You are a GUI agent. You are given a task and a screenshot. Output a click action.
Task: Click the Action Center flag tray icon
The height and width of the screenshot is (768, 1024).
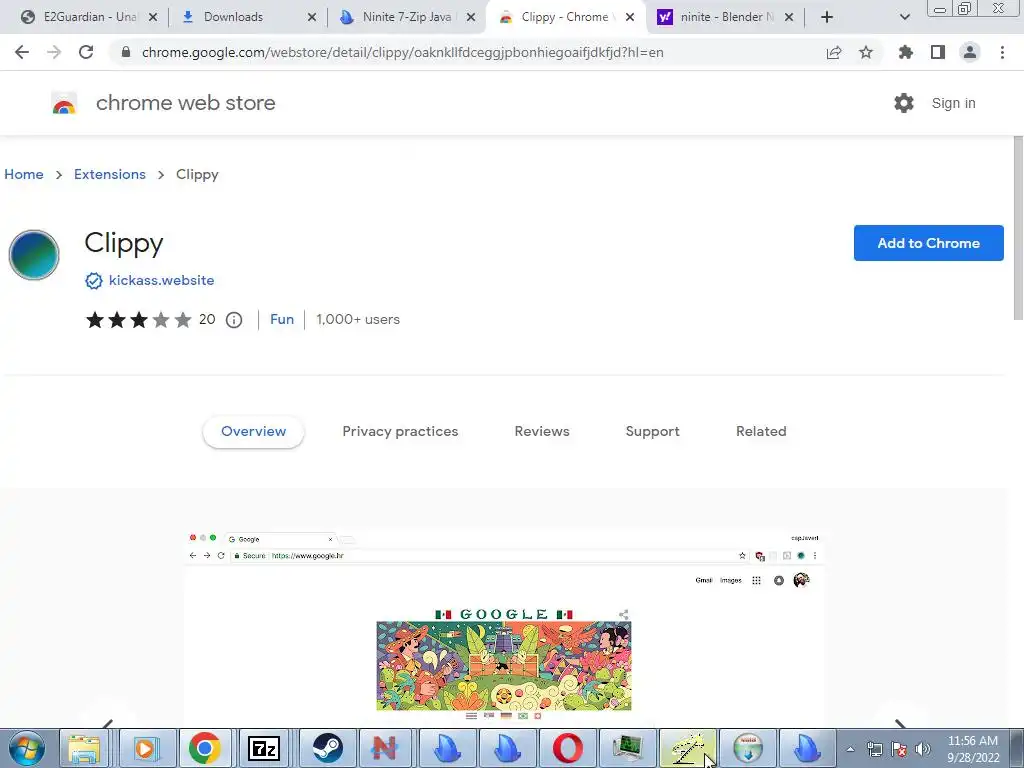click(x=899, y=749)
